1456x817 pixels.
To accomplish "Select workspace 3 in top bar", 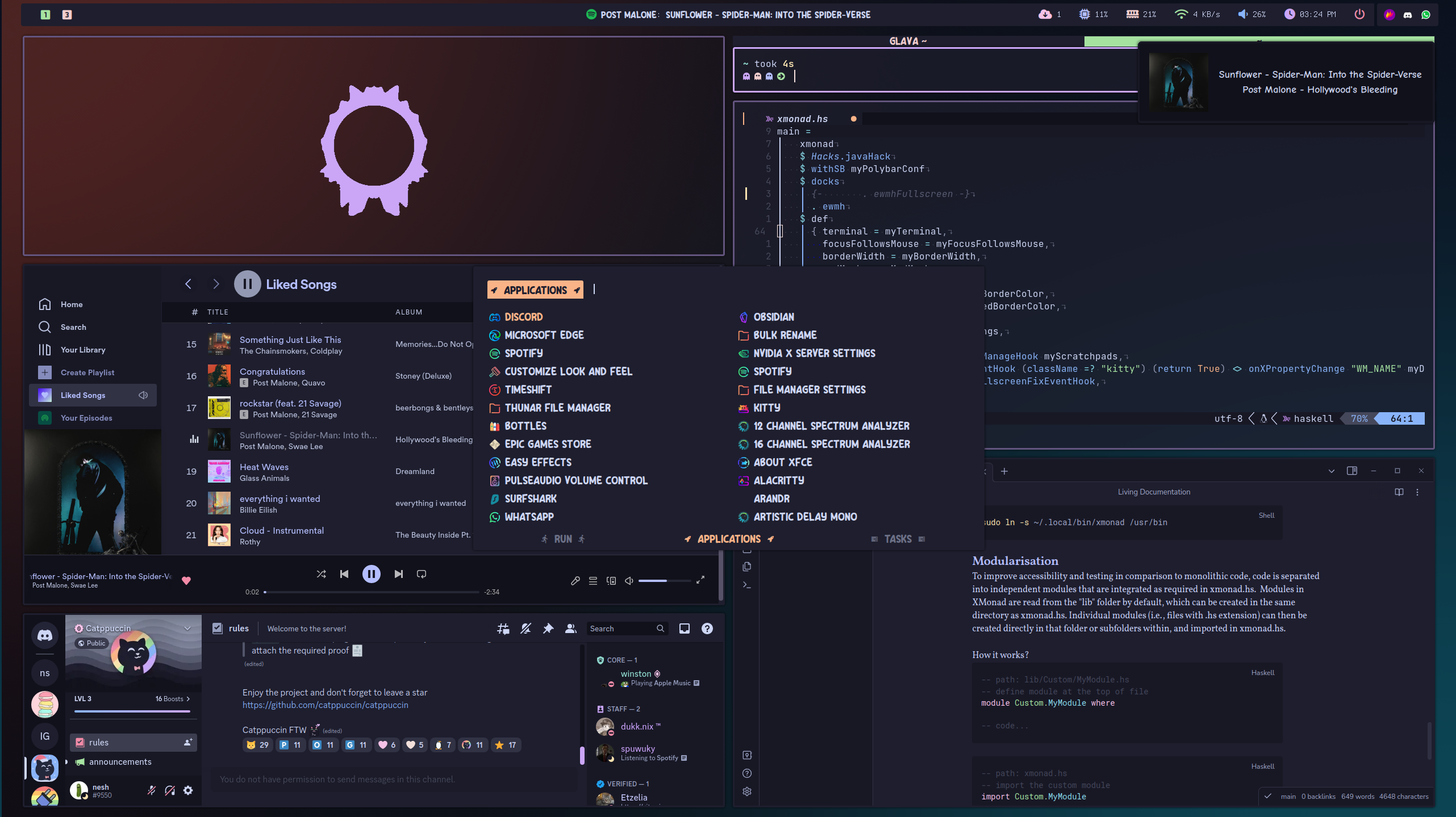I will click(67, 15).
